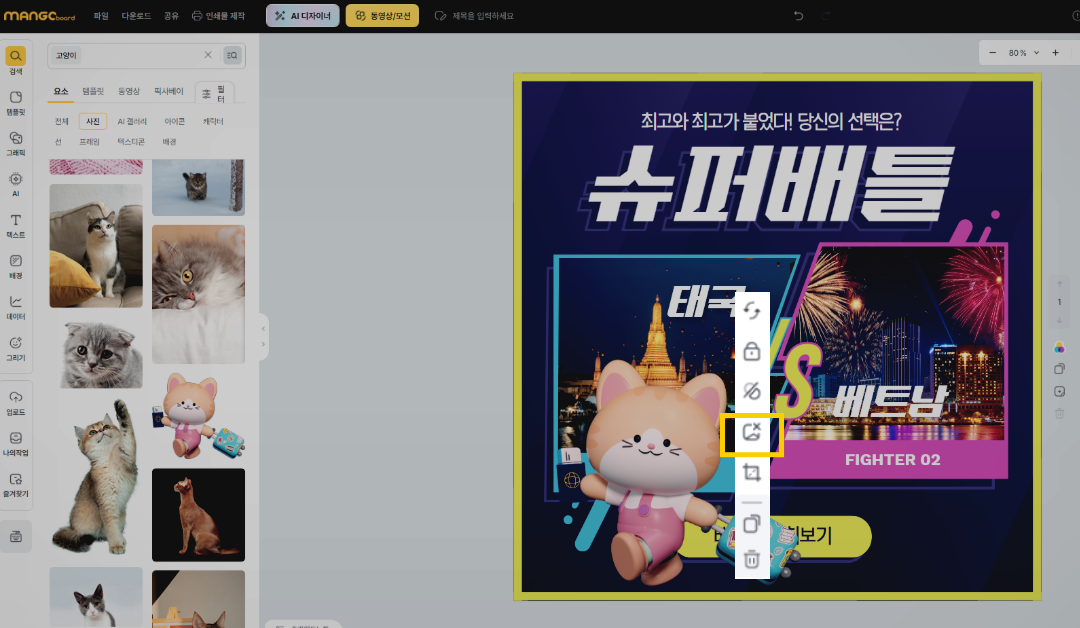Viewport: 1080px width, 628px height.
Task: Undo the last action
Action: (798, 15)
